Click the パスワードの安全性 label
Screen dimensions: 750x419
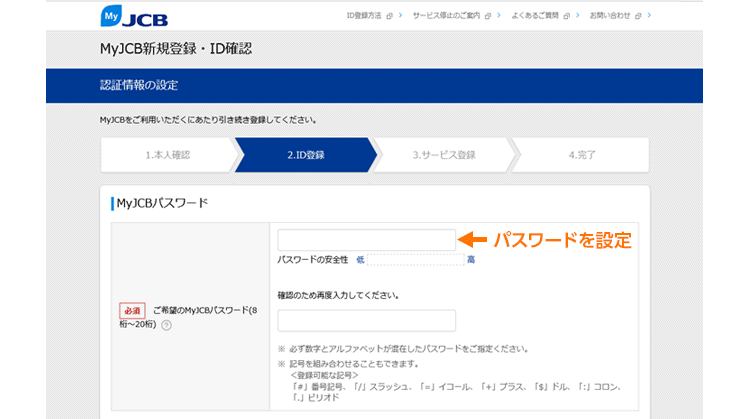[x=312, y=260]
